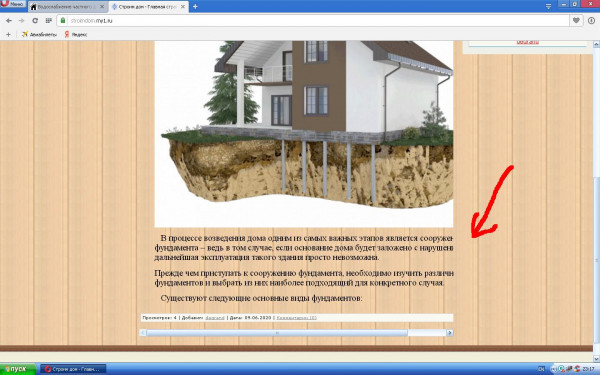The image size is (600, 375).
Task: Reload the current page
Action: point(35,21)
